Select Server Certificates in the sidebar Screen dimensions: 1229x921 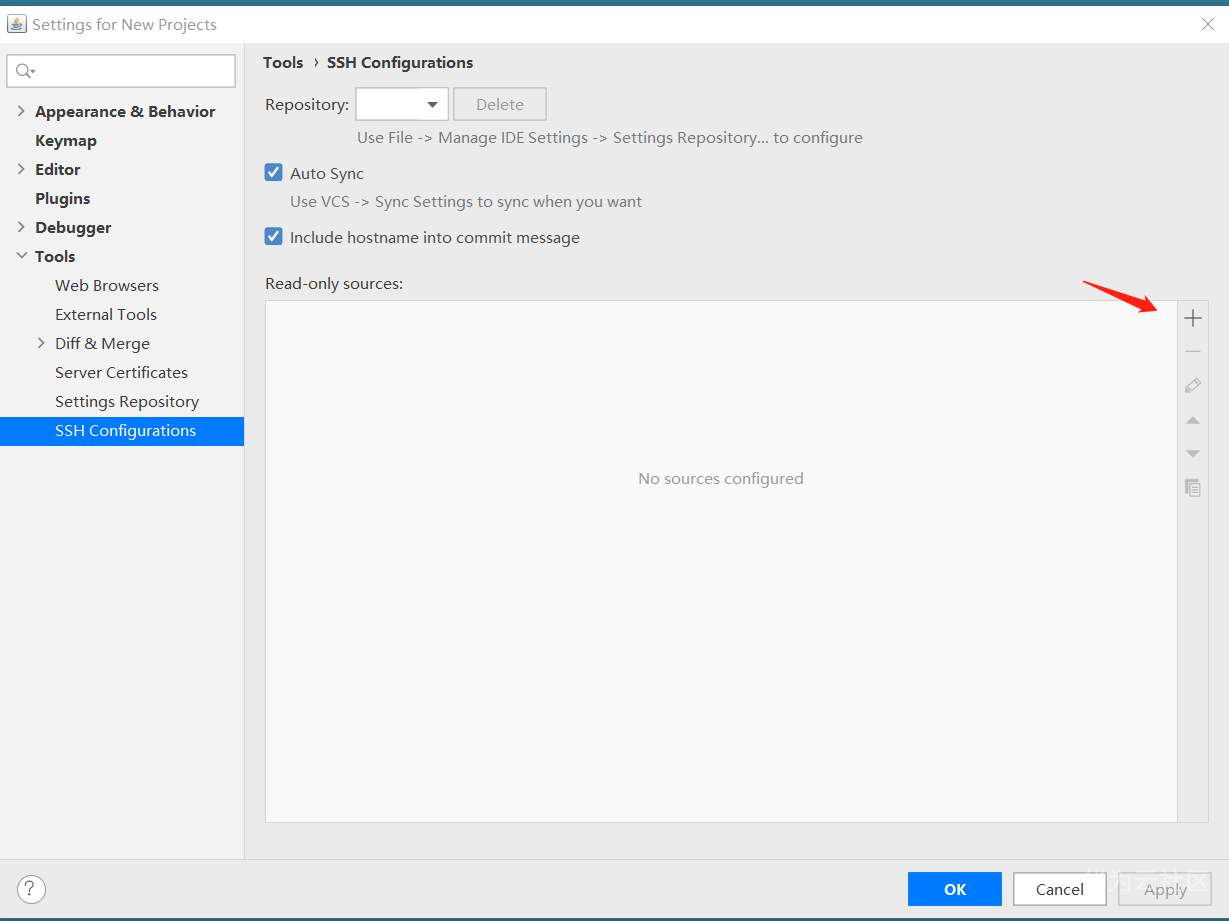[121, 372]
